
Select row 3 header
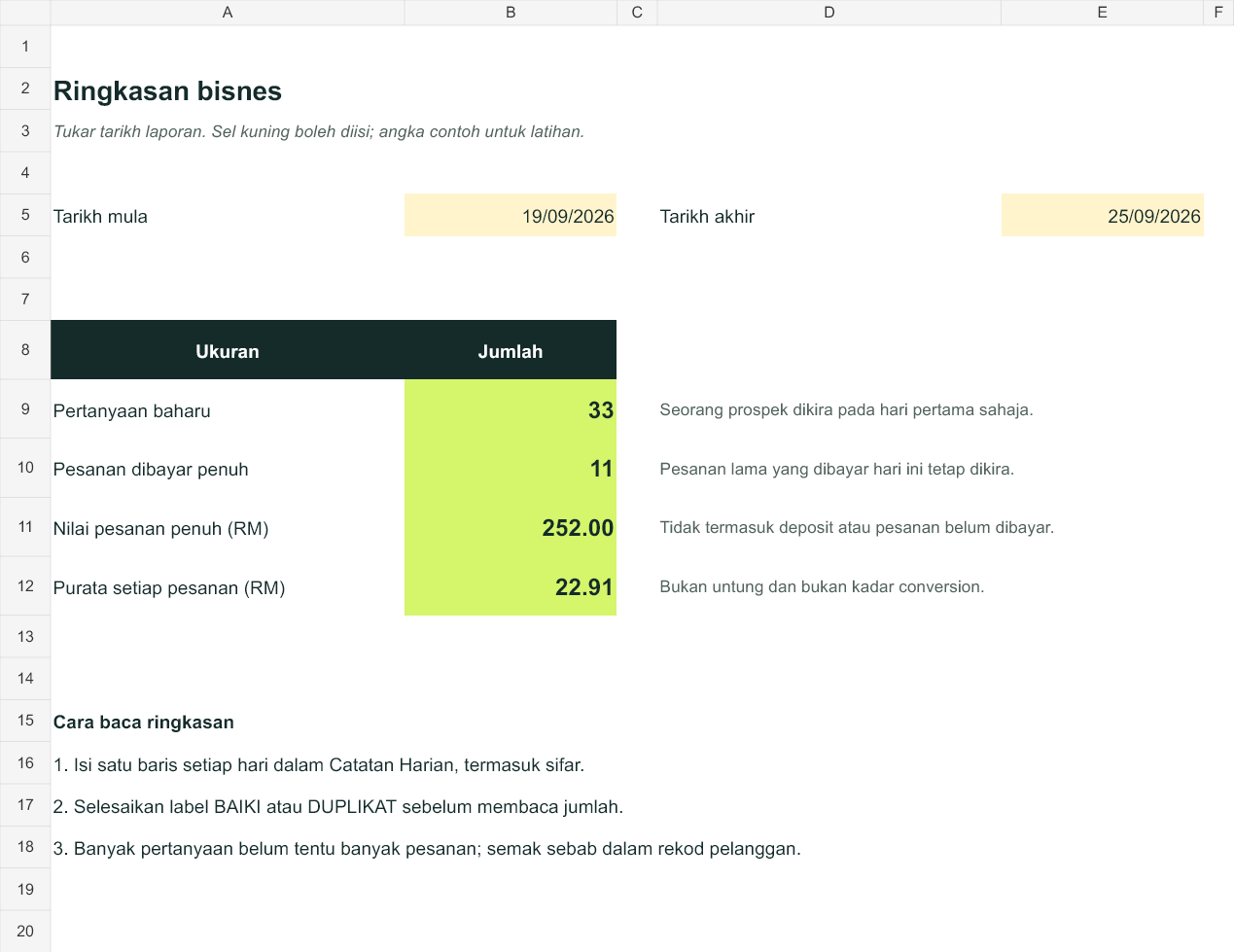coord(25,130)
